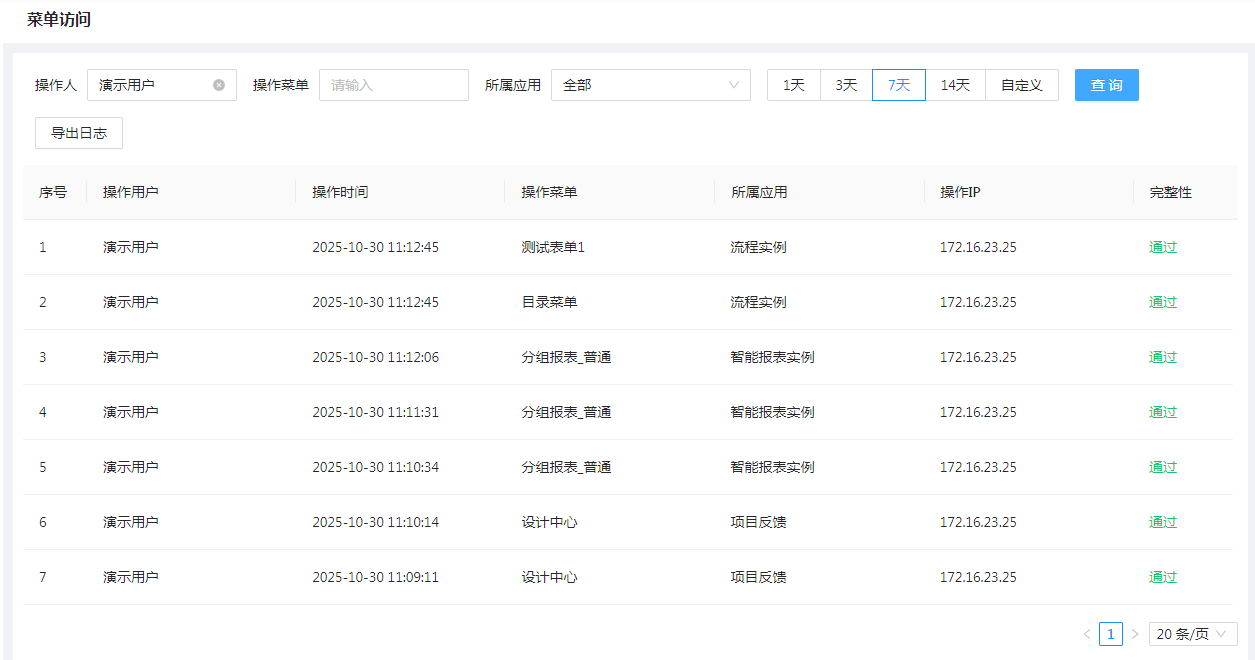Image resolution: width=1255 pixels, height=660 pixels.
Task: Click the 查询 search button
Action: point(1106,85)
